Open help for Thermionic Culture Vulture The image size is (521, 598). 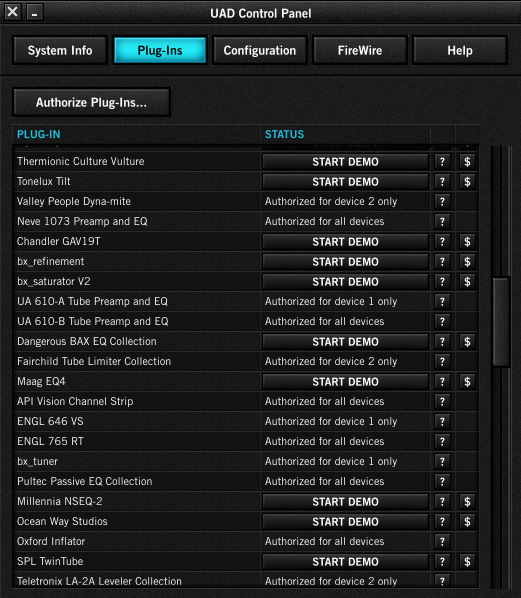442,162
